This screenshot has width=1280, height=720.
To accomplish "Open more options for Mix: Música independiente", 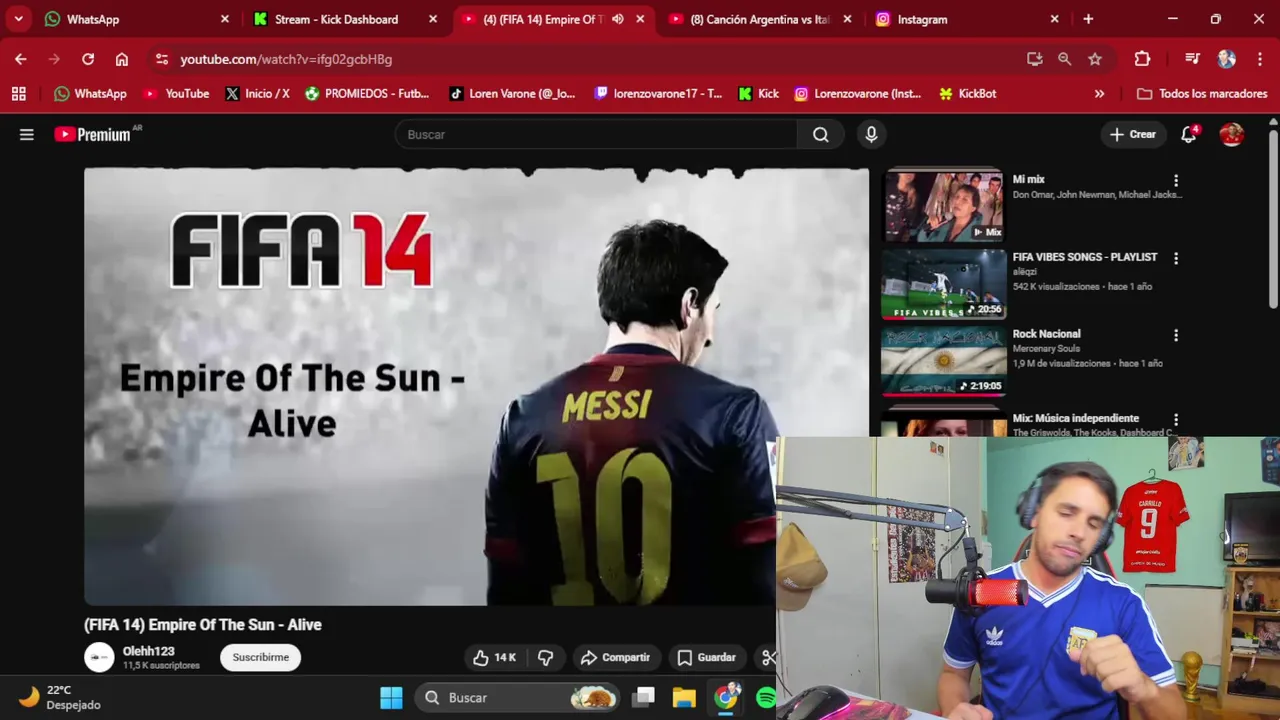I will pyautogui.click(x=1176, y=420).
